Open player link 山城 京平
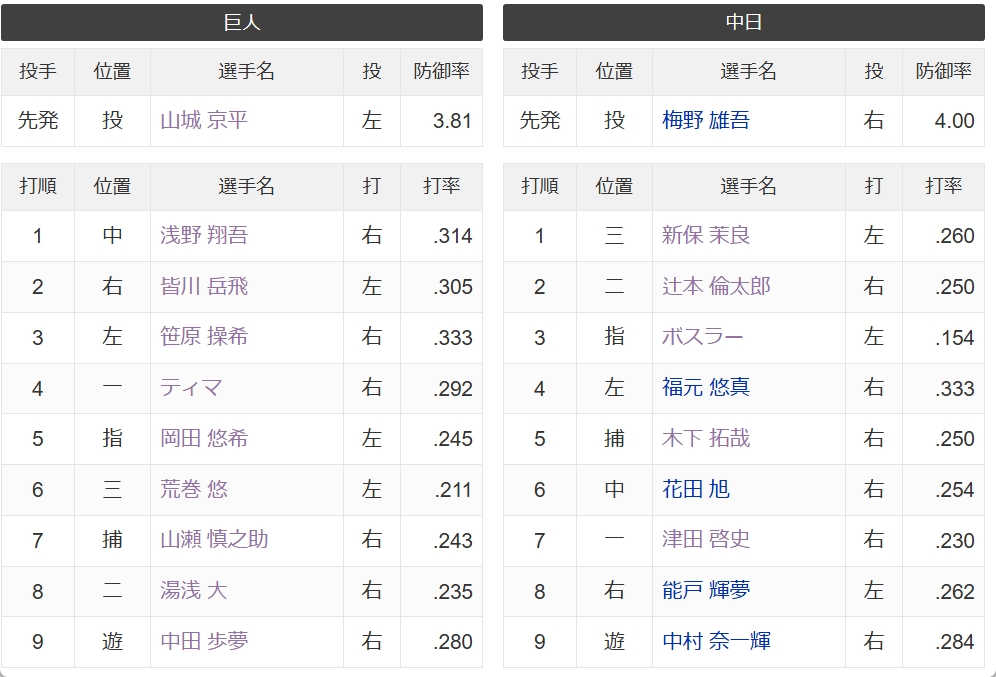996x677 pixels. (x=204, y=120)
